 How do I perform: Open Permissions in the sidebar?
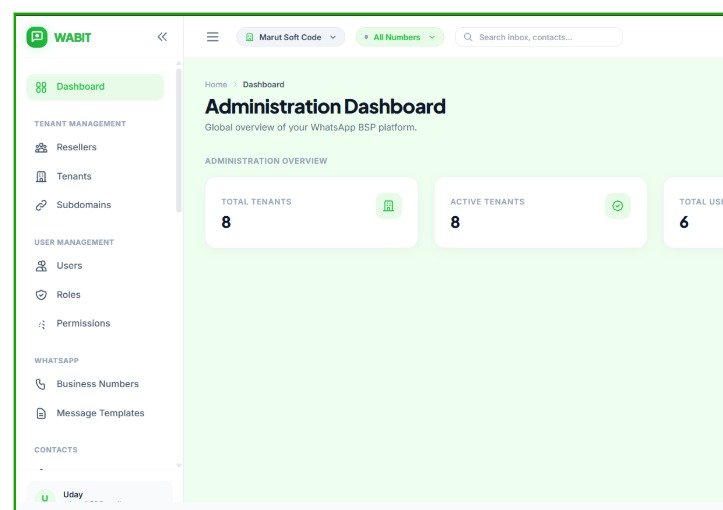tap(95, 324)
